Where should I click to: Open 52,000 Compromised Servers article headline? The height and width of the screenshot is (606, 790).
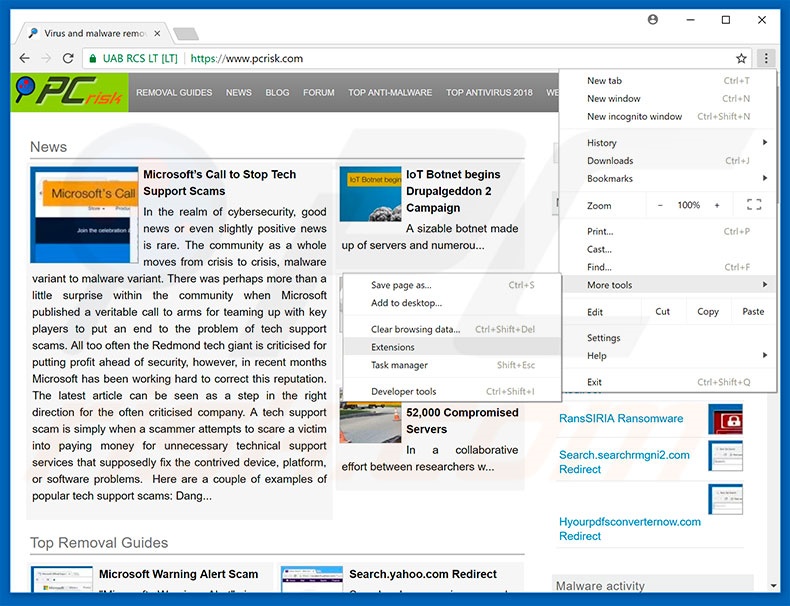462,421
